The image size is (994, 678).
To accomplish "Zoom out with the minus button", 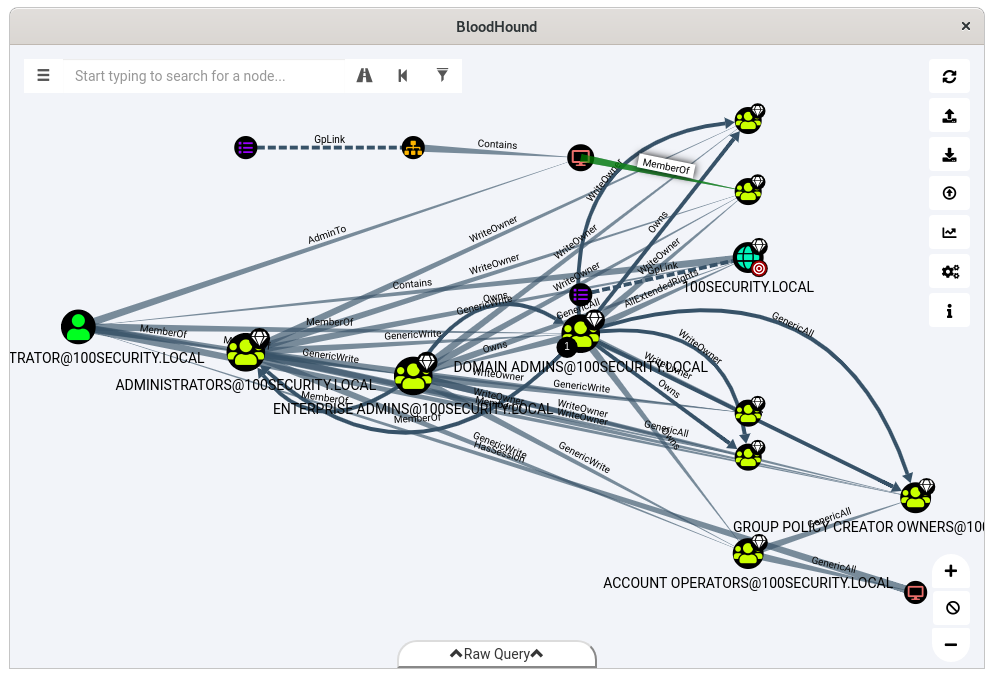I will [x=951, y=644].
